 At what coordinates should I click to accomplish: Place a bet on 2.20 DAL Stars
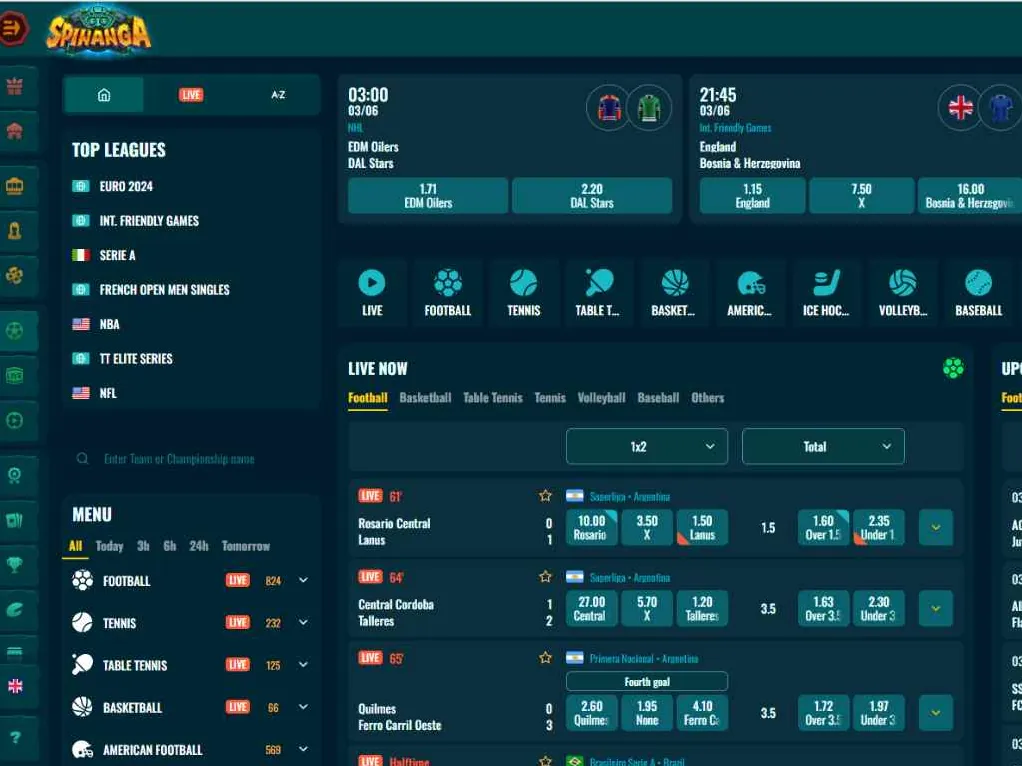(591, 196)
